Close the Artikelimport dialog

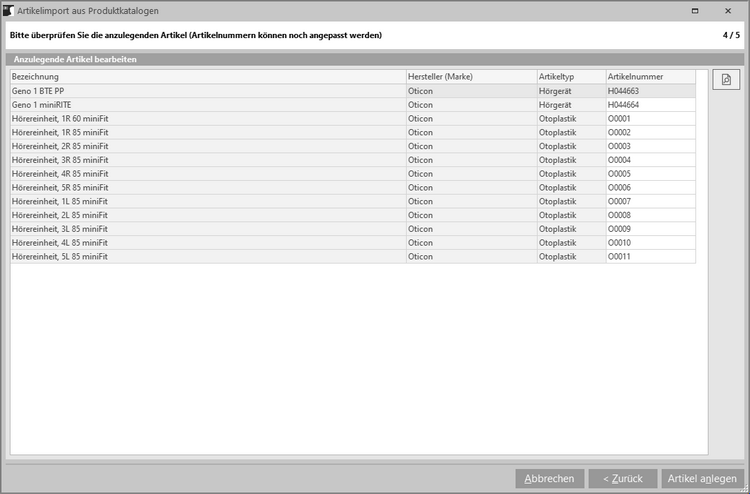tap(728, 11)
